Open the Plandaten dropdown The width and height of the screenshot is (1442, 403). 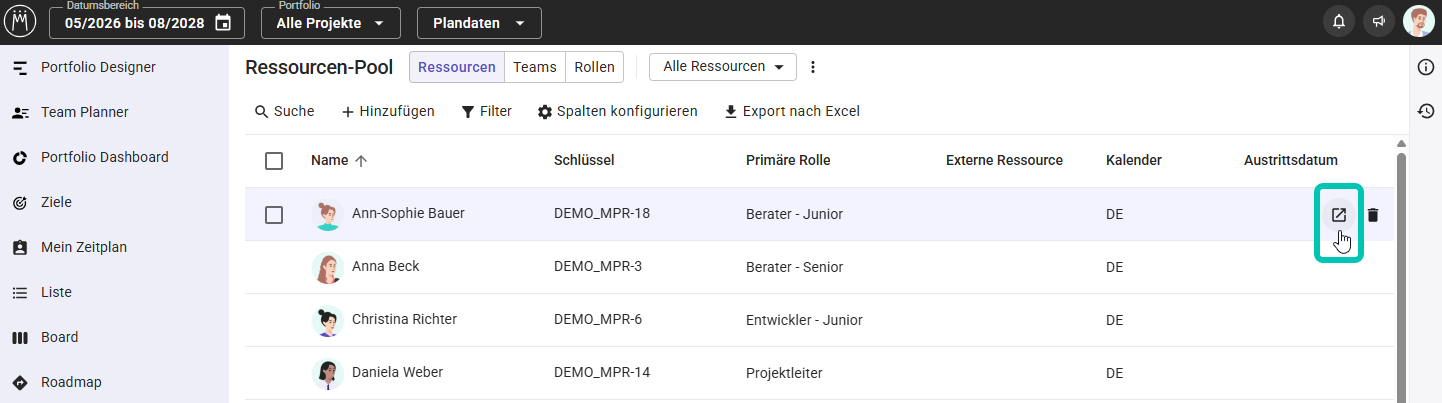click(x=479, y=23)
